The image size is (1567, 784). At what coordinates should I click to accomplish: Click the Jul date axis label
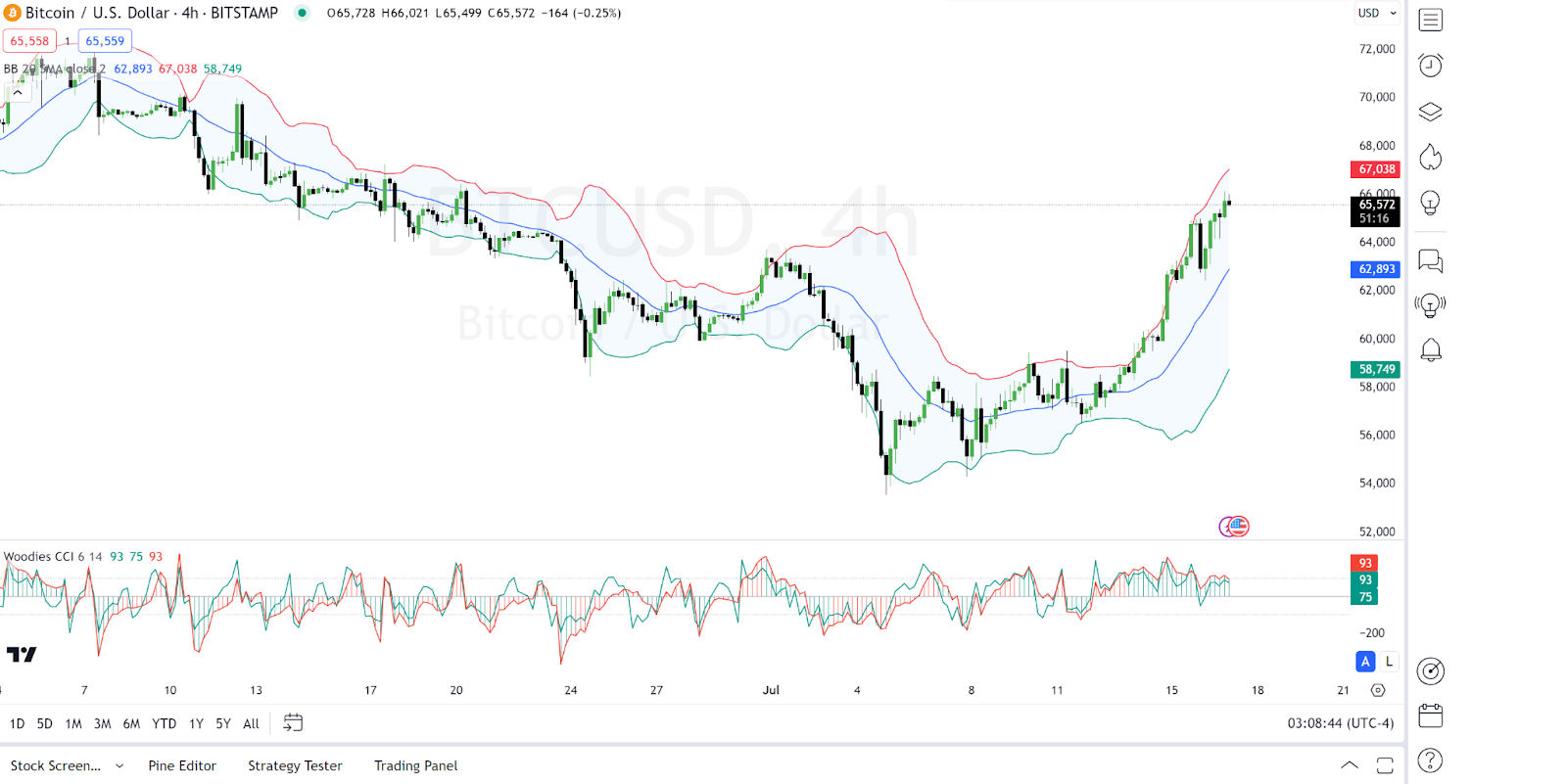771,690
